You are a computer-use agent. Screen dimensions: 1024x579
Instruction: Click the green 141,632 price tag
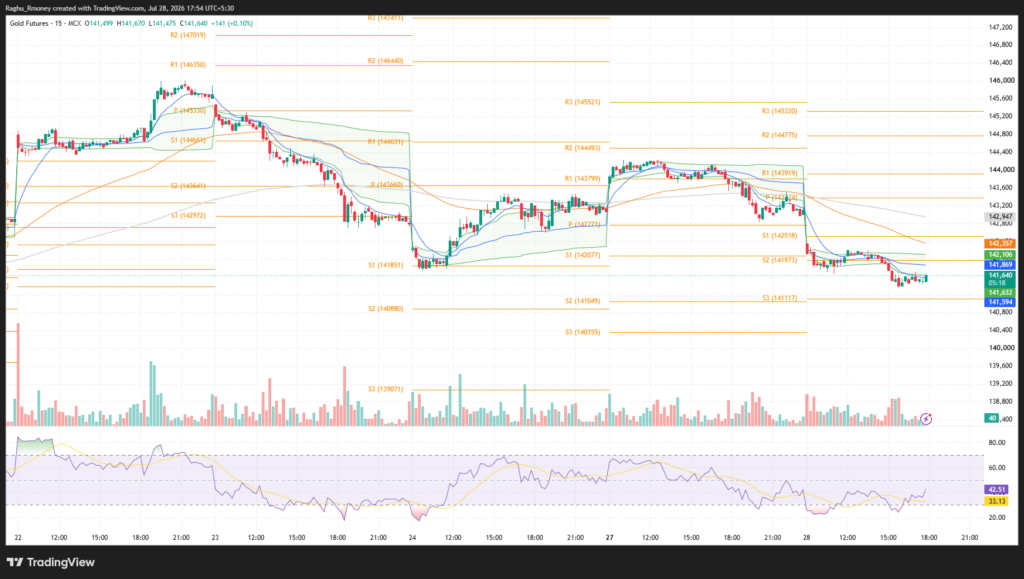coord(1000,292)
